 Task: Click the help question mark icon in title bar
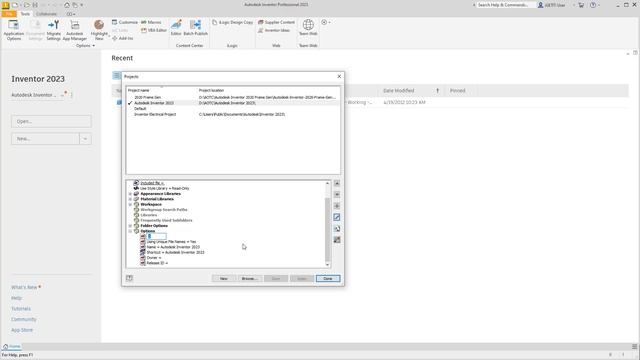point(593,5)
